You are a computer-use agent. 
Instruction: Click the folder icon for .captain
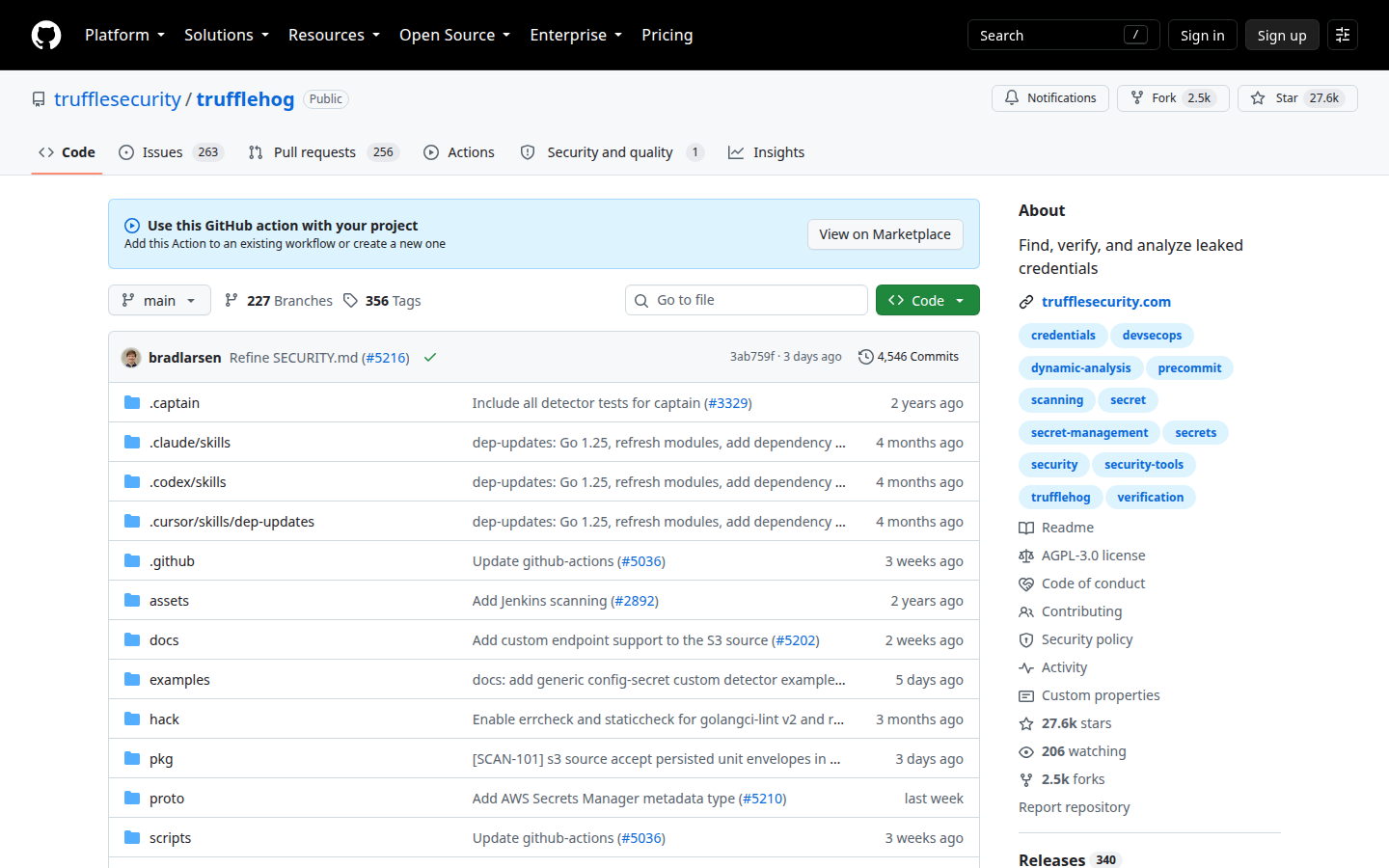tap(132, 402)
